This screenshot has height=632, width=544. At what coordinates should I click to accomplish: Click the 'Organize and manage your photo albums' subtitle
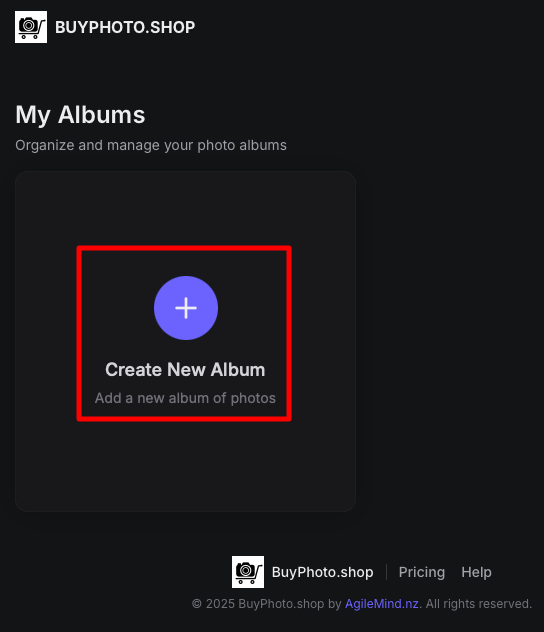point(151,145)
